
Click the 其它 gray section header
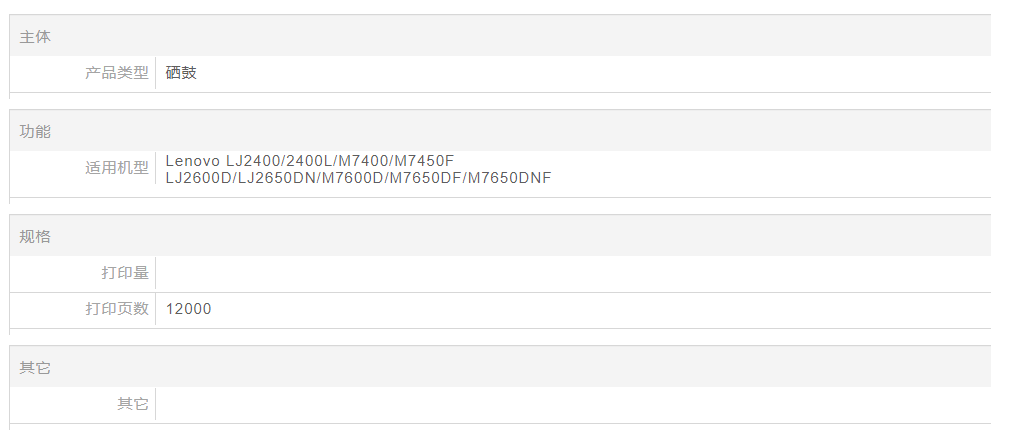pos(35,368)
